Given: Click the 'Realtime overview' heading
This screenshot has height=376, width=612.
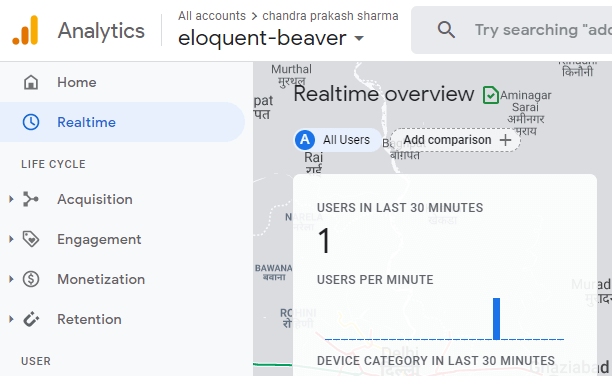Looking at the screenshot, I should (x=384, y=94).
